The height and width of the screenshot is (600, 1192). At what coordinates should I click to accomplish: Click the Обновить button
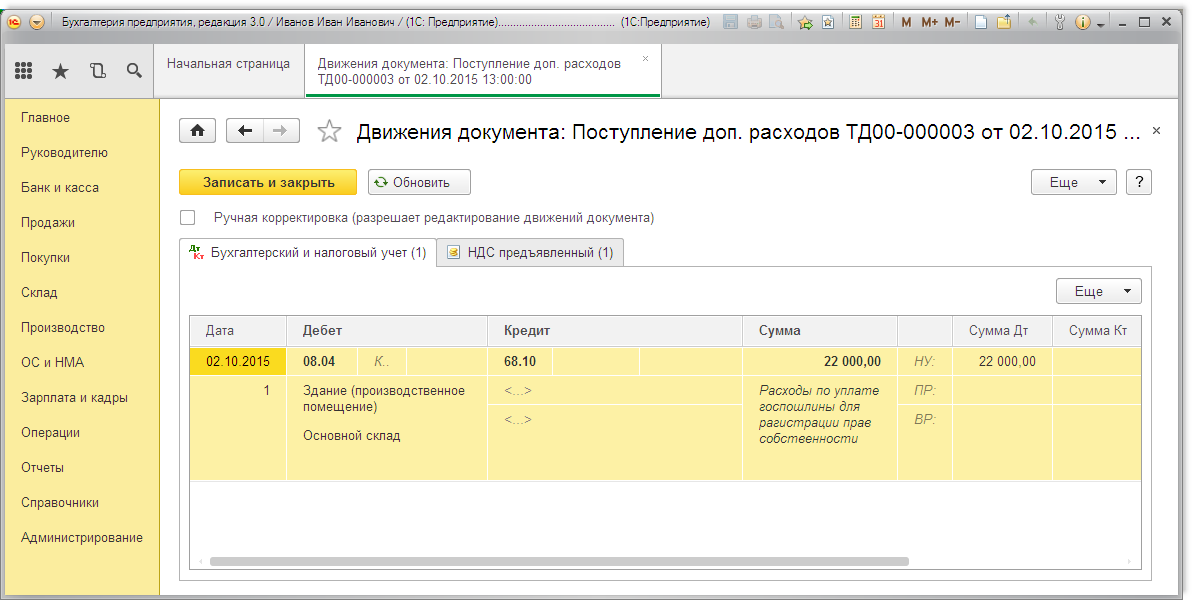click(x=419, y=182)
